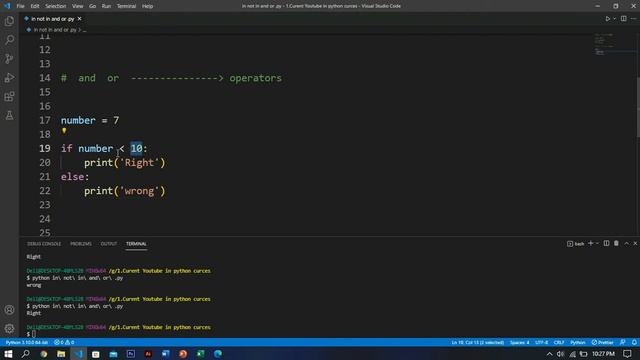Open the notifications bell in status bar
Image resolution: width=640 pixels, height=360 pixels.
pos(634,342)
